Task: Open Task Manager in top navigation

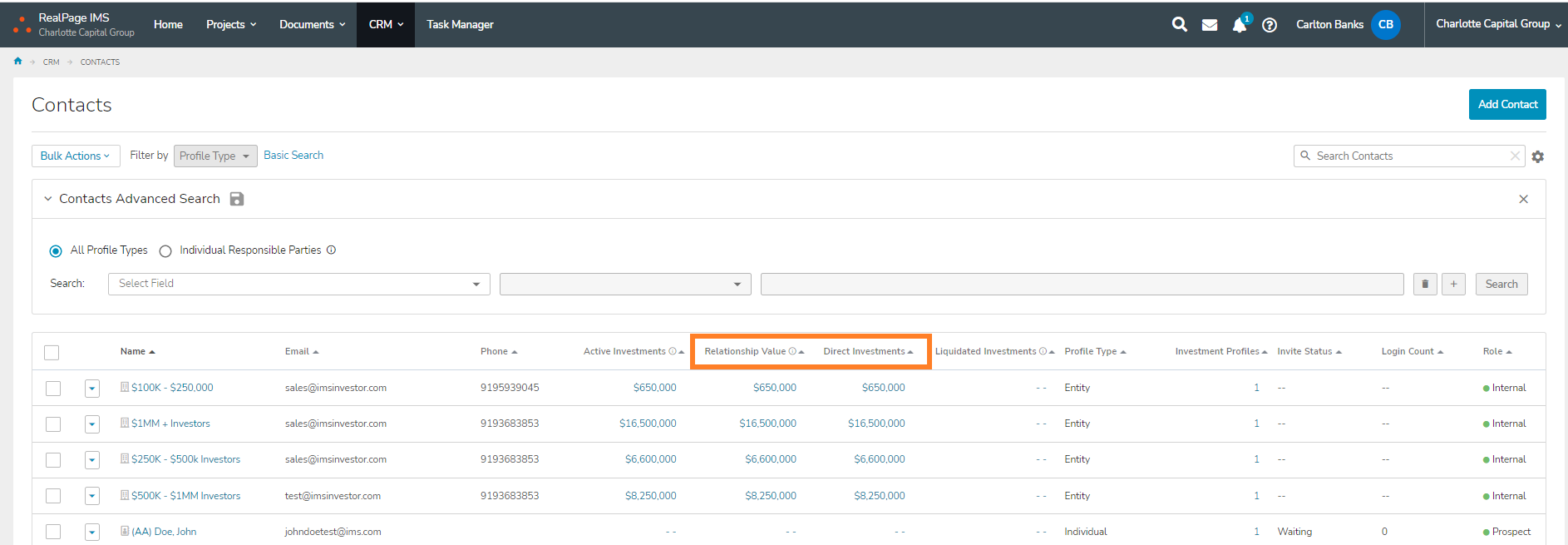Action: 460,24
